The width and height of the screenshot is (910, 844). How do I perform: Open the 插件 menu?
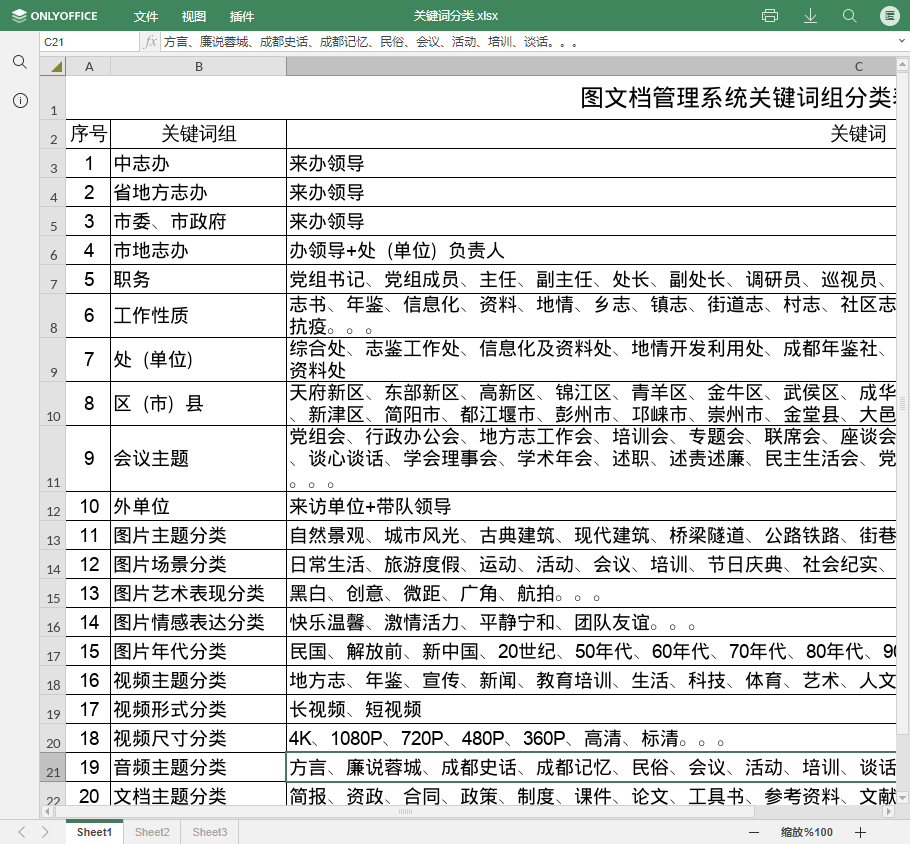coord(242,17)
